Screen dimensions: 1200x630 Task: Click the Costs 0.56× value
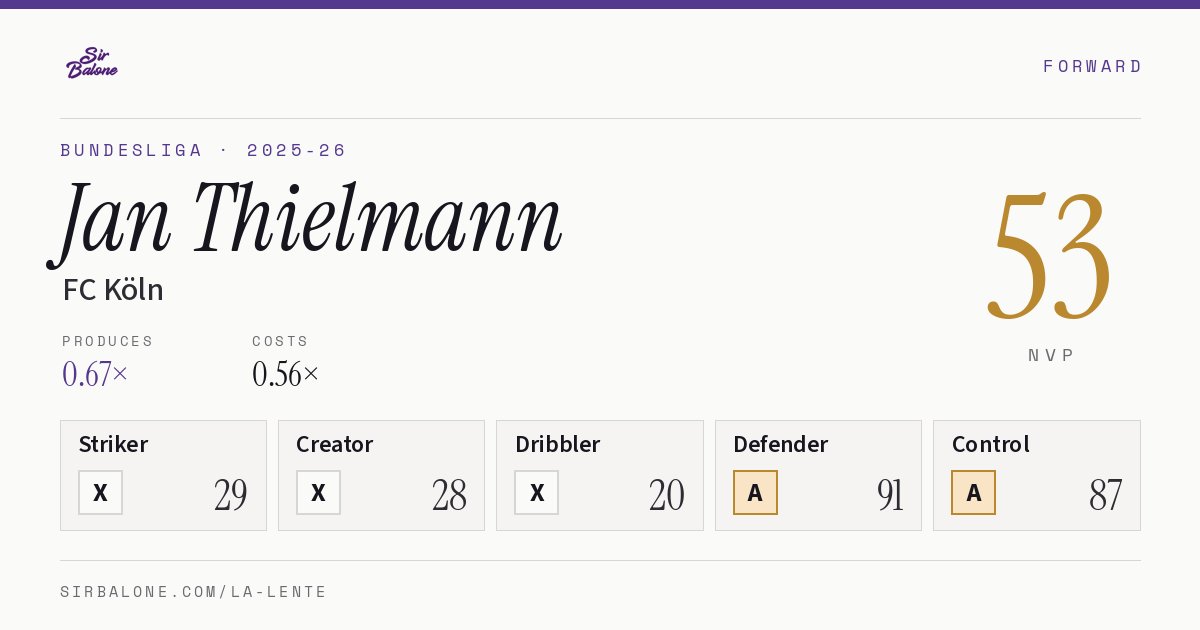click(x=286, y=374)
